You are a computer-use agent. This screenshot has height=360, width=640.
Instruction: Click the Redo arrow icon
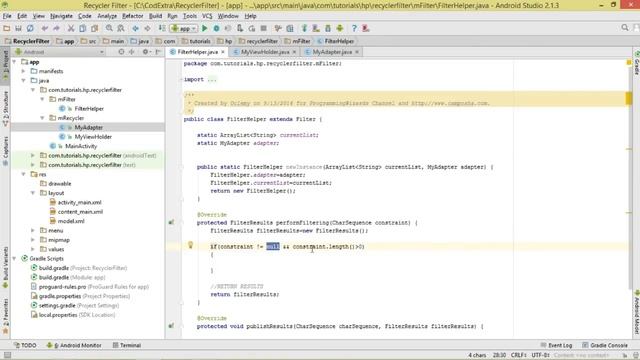[56, 28]
